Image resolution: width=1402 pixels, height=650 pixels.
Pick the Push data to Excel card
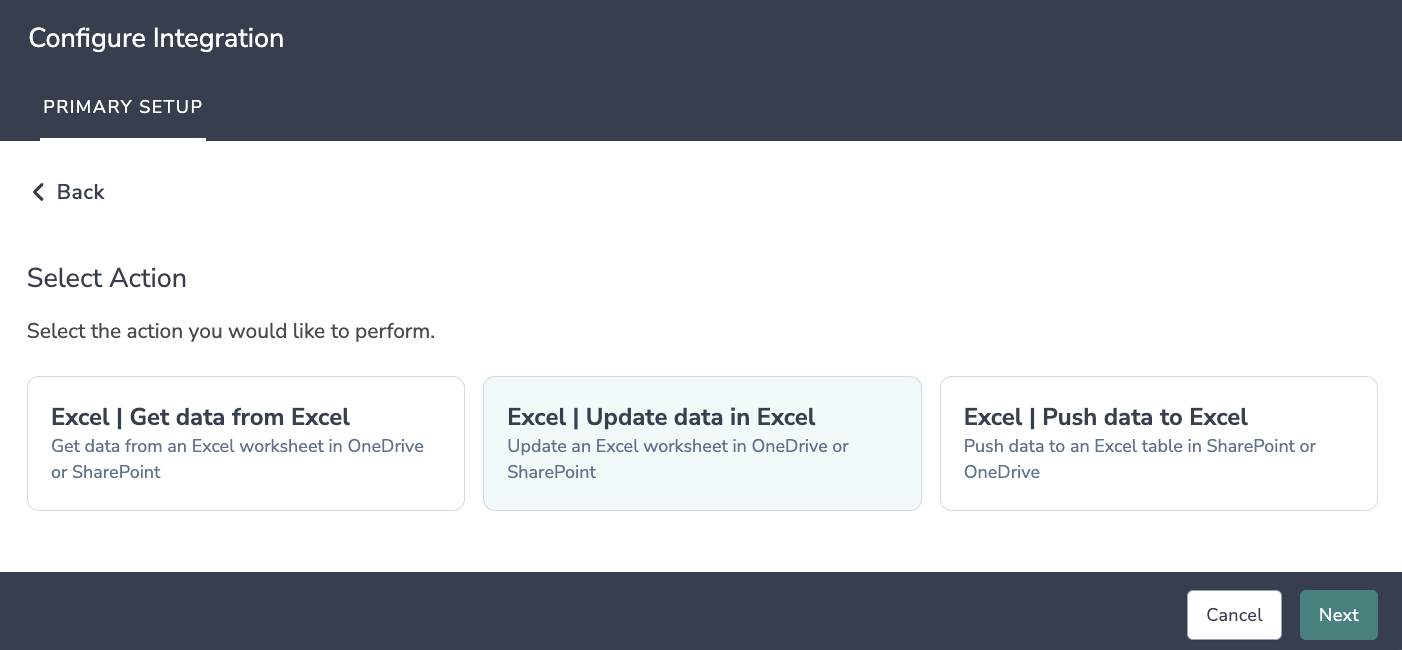click(x=1158, y=443)
